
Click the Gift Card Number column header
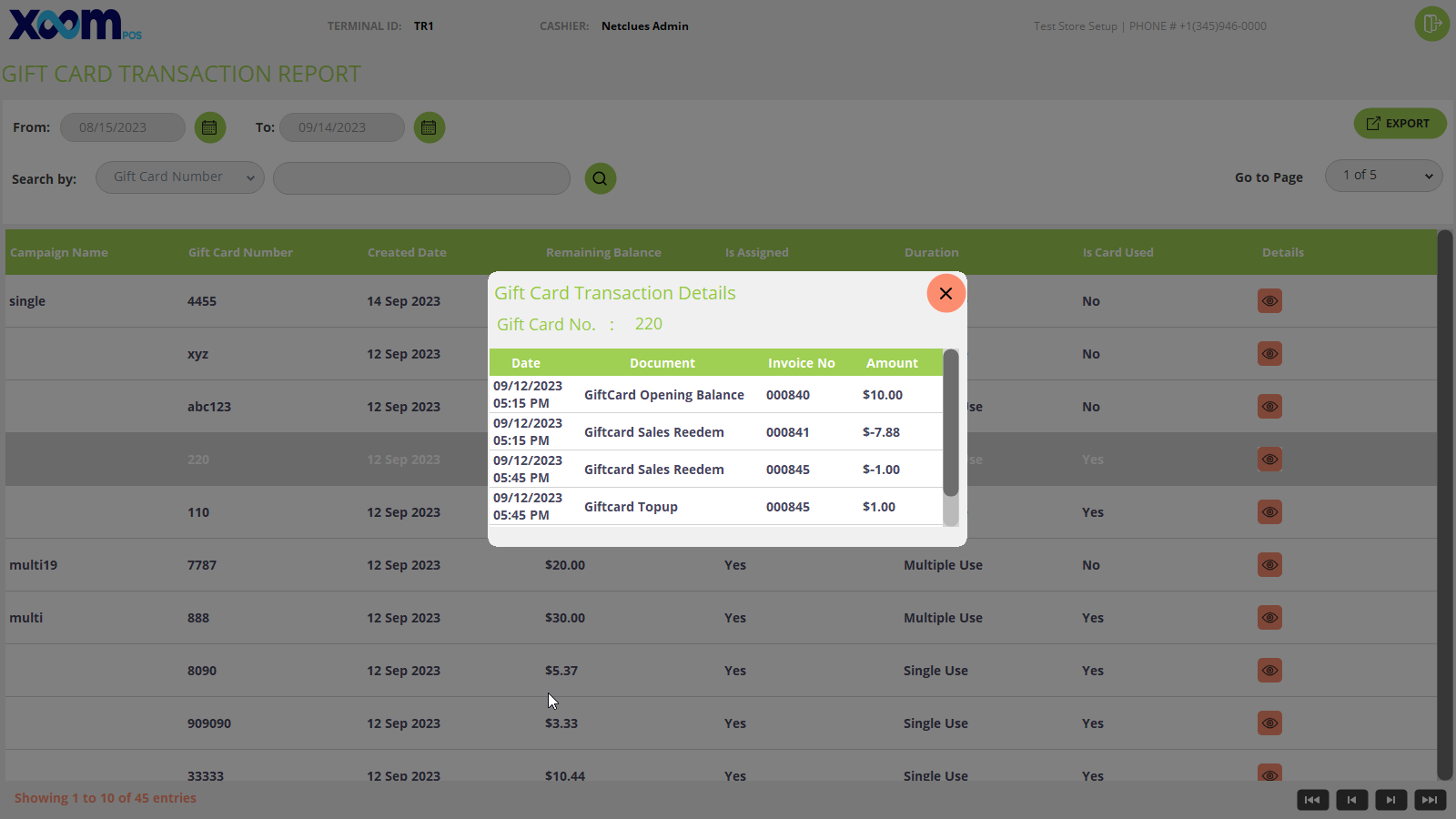coord(240,253)
